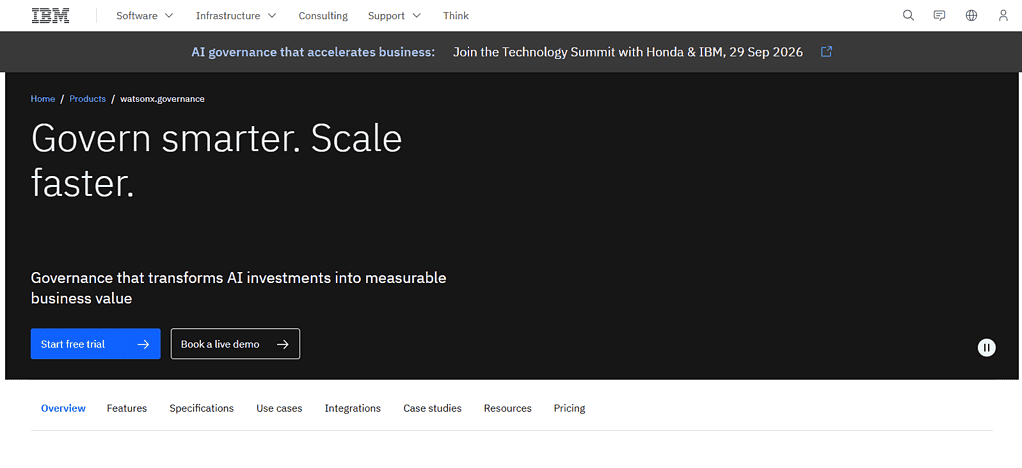Expand the Infrastructure menu
The image size is (1022, 468).
point(236,16)
